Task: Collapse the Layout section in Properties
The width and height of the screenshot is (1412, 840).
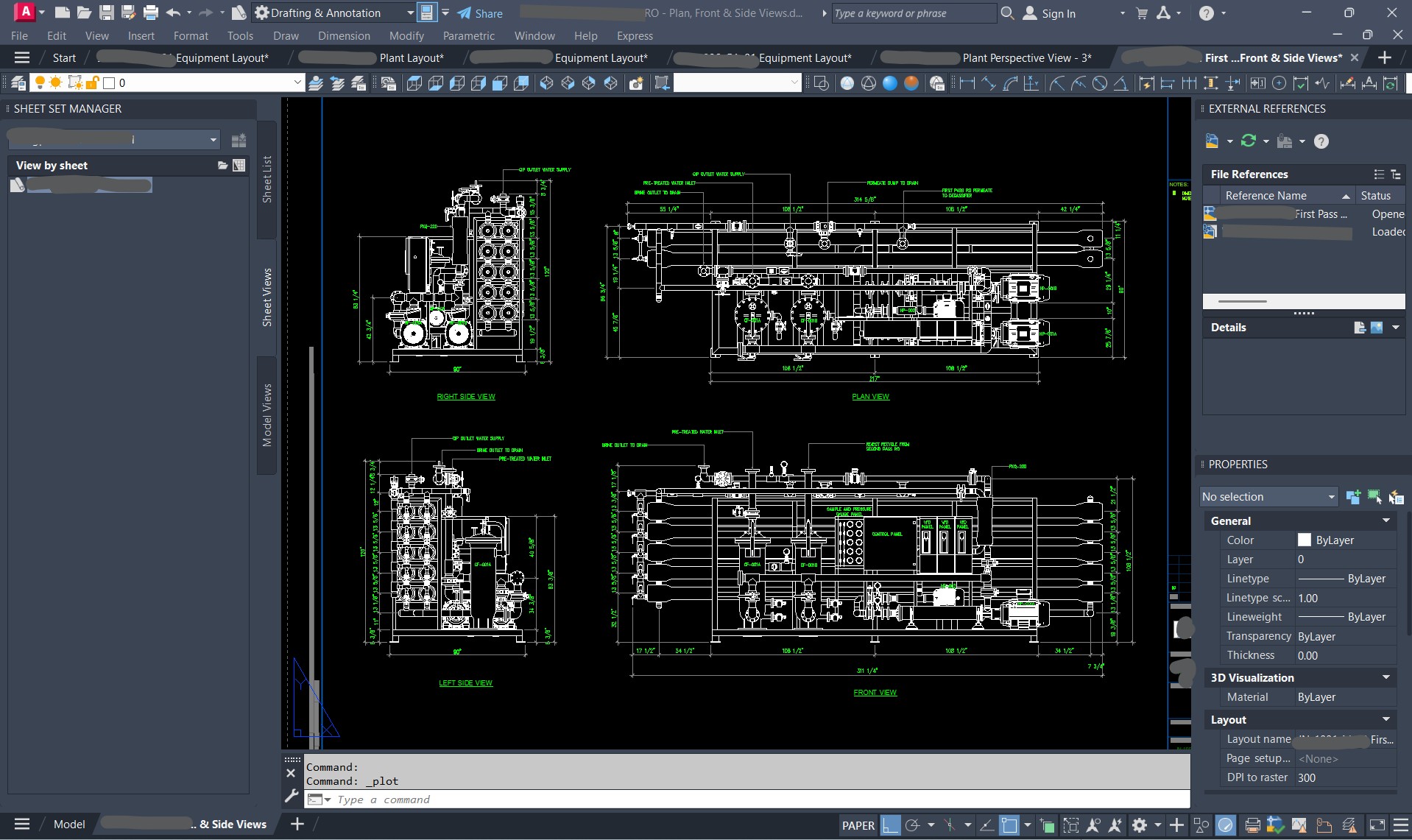Action: pos(1385,719)
